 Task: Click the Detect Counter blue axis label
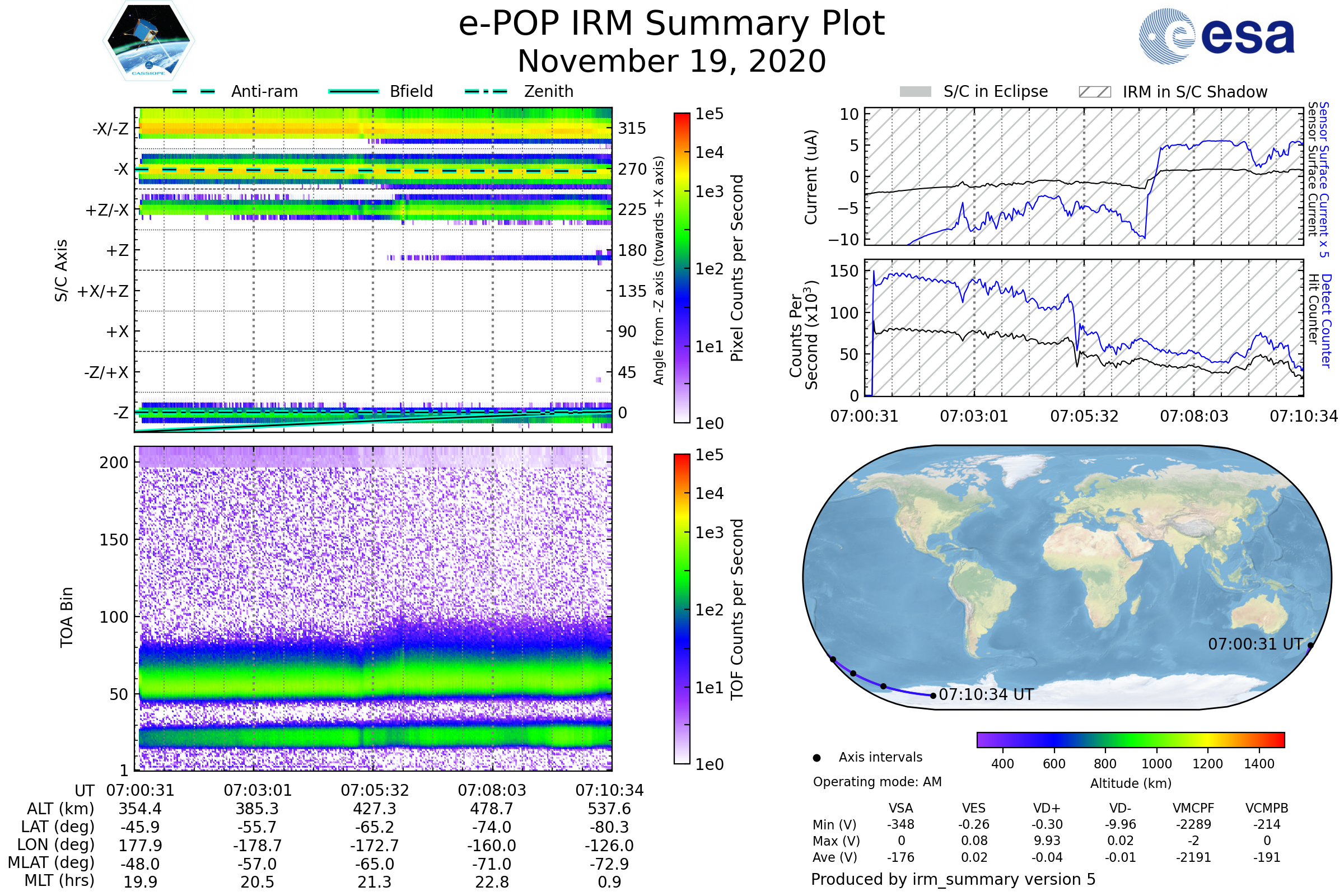click(1326, 320)
